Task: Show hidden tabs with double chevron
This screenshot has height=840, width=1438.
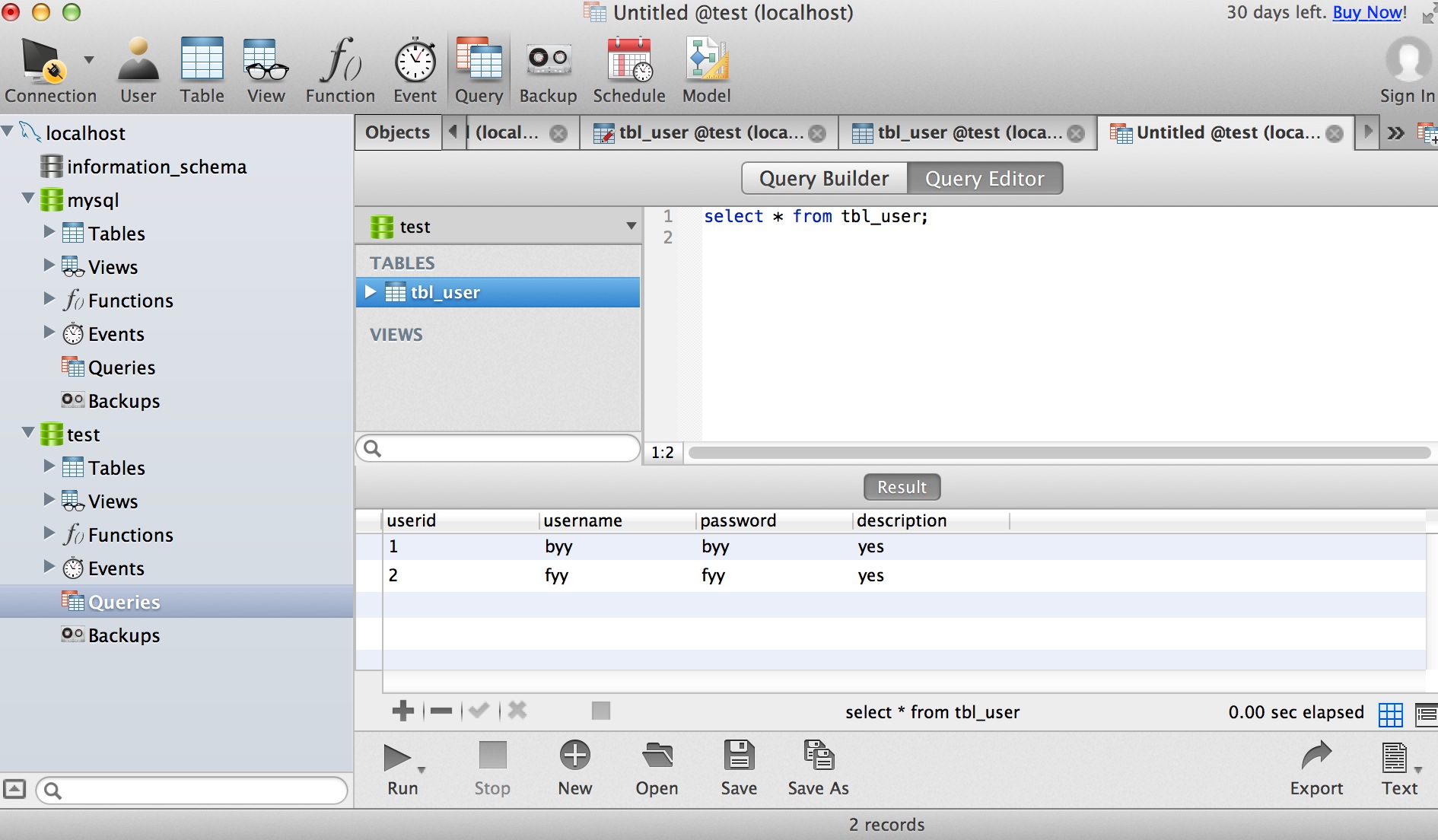Action: click(1395, 133)
